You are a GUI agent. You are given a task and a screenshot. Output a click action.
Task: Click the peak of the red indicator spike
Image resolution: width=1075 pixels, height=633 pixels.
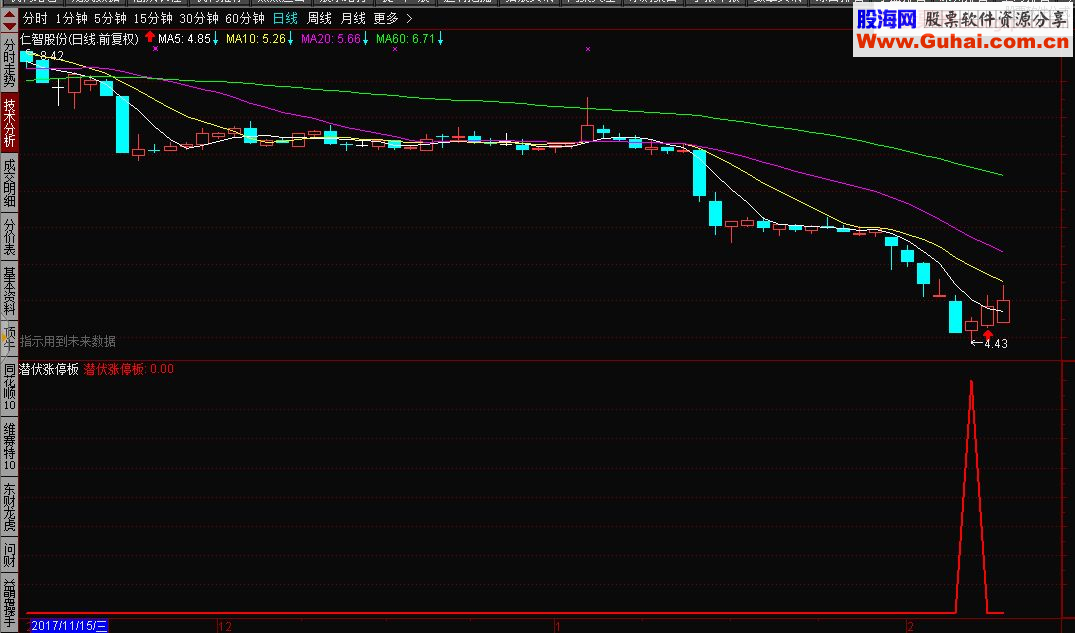971,382
